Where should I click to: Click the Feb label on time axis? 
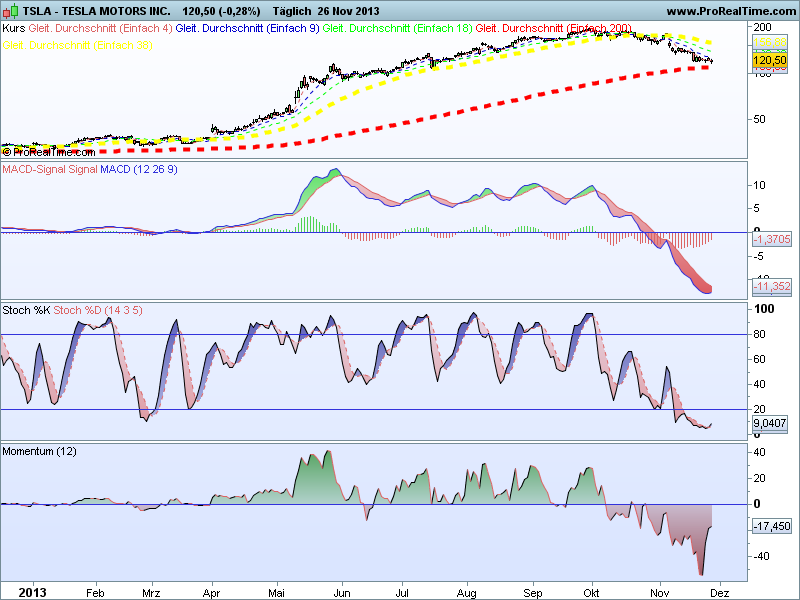coord(95,593)
